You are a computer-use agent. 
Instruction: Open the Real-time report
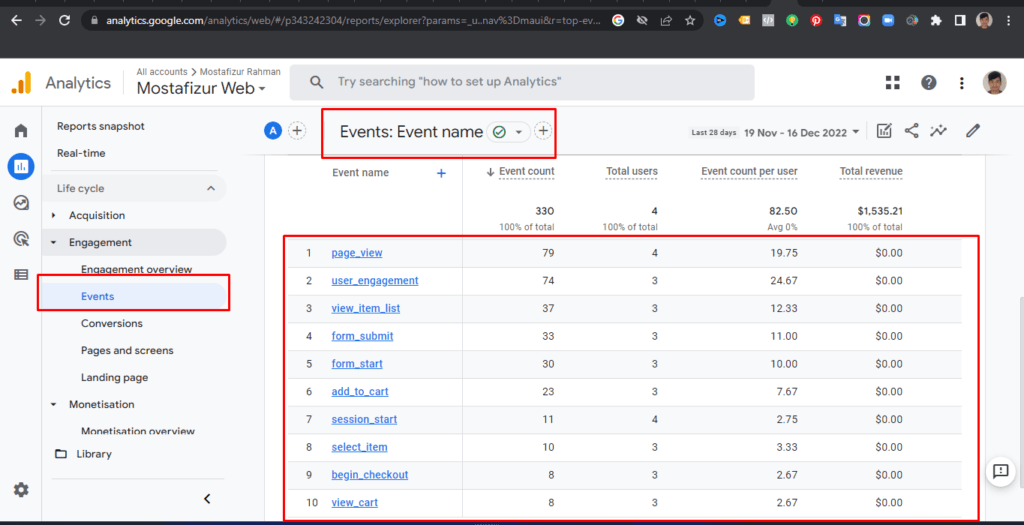coord(81,153)
